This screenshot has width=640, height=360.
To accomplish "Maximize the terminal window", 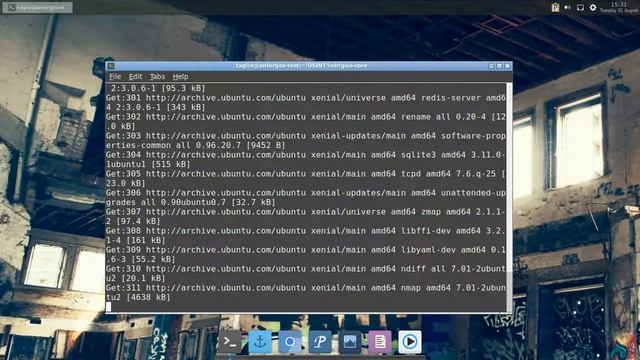I will (499, 66).
